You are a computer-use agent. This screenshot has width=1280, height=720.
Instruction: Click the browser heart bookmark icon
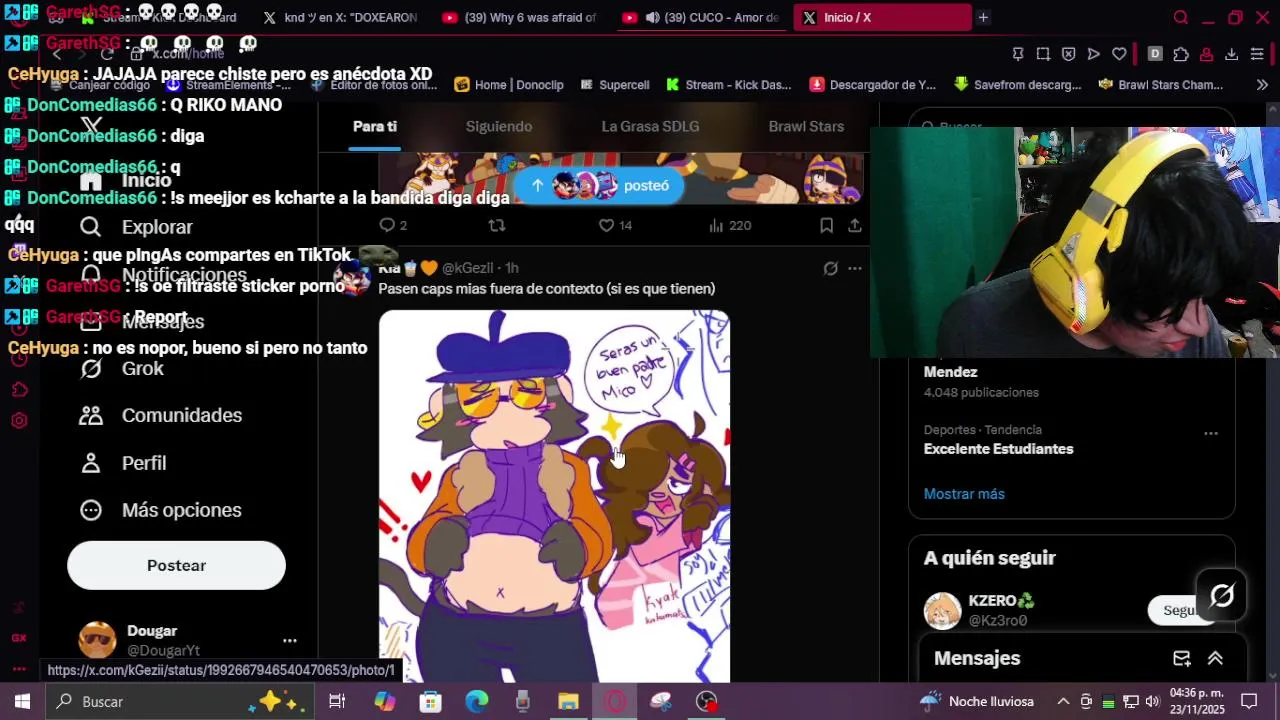pyautogui.click(x=1119, y=54)
